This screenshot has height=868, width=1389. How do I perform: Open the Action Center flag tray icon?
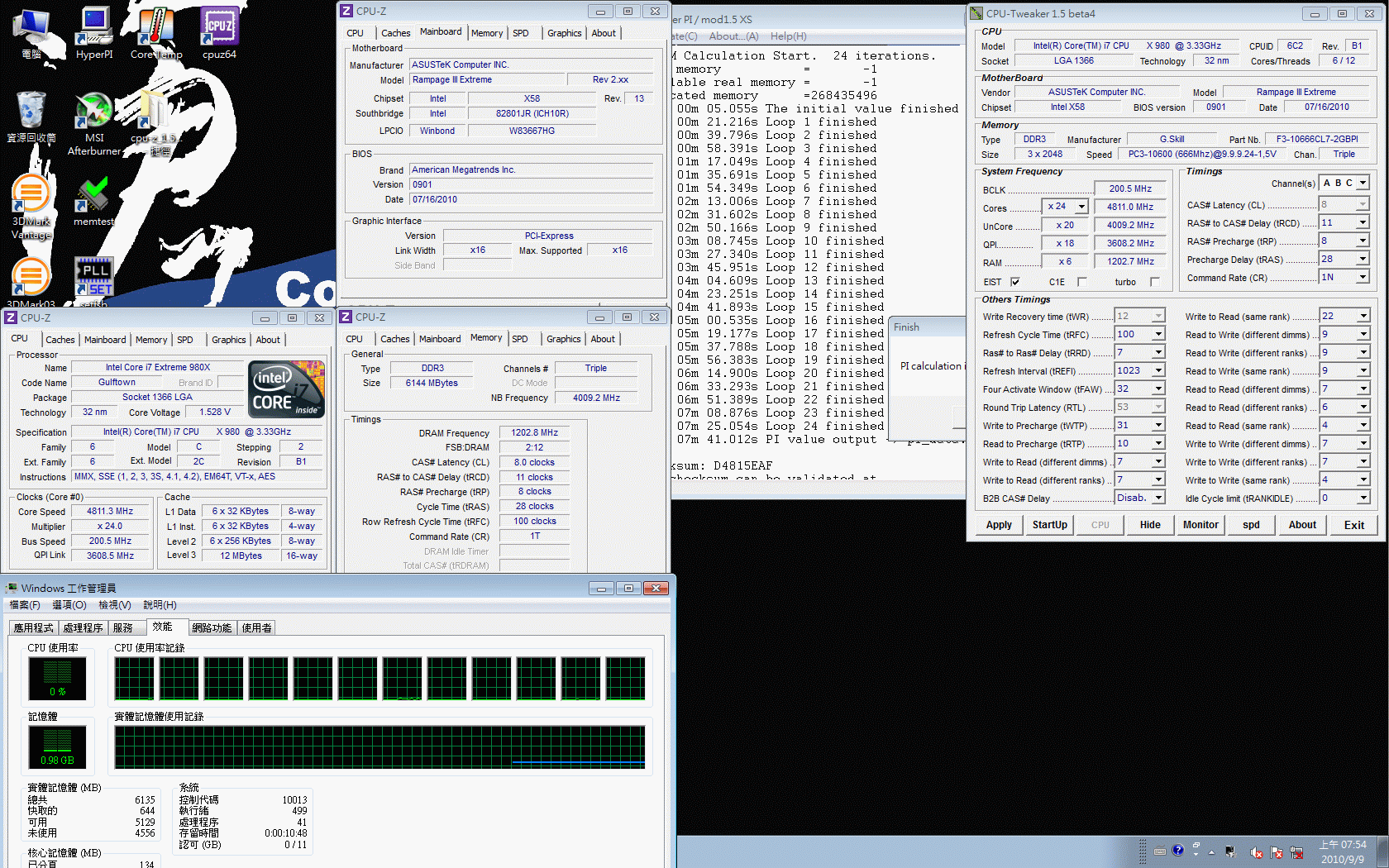click(1277, 852)
